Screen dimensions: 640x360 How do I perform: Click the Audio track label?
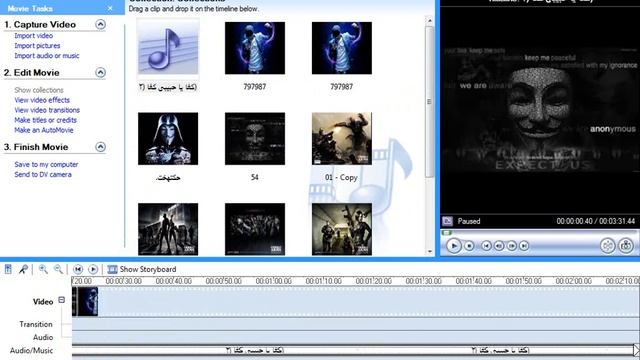(43, 337)
